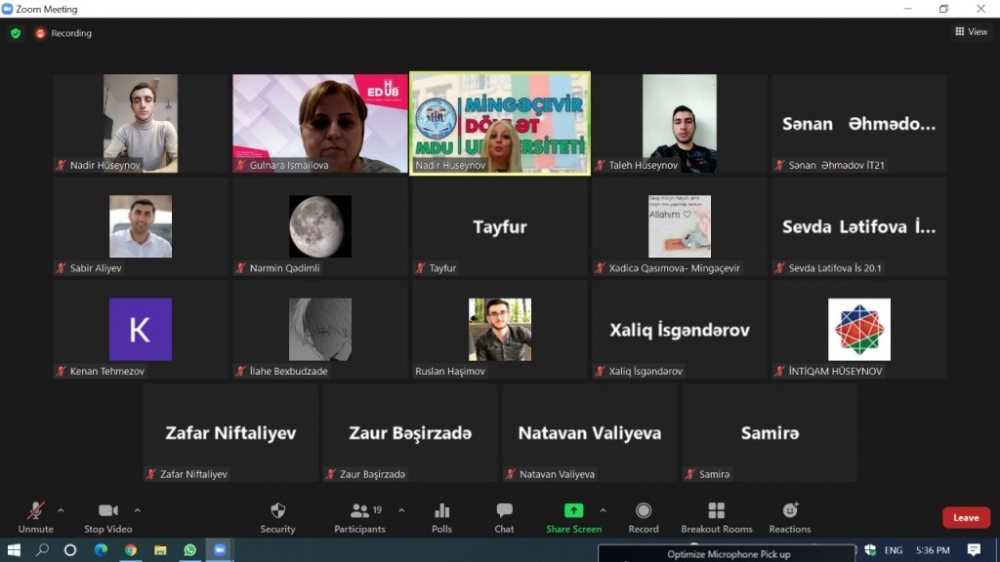Click the green encryption shield icon

click(x=15, y=33)
